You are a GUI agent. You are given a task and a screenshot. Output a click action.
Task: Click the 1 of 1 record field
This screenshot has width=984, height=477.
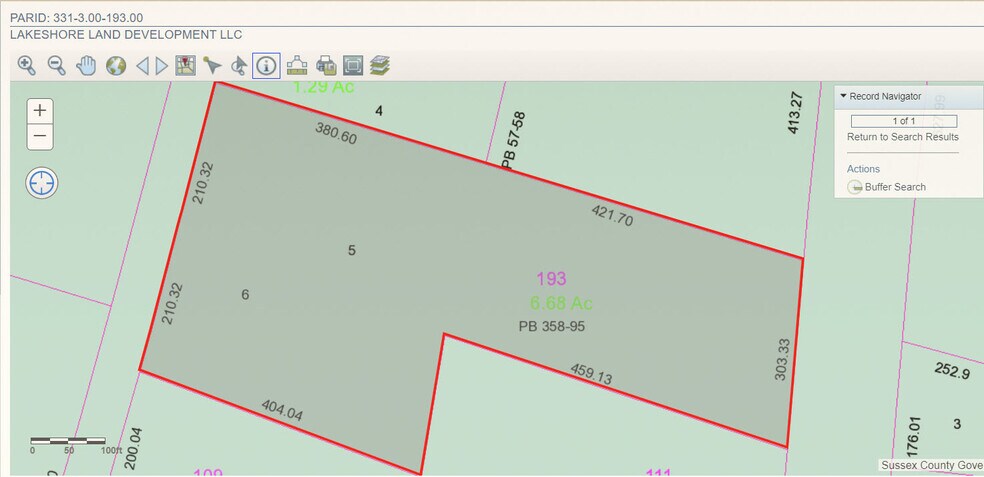(903, 121)
